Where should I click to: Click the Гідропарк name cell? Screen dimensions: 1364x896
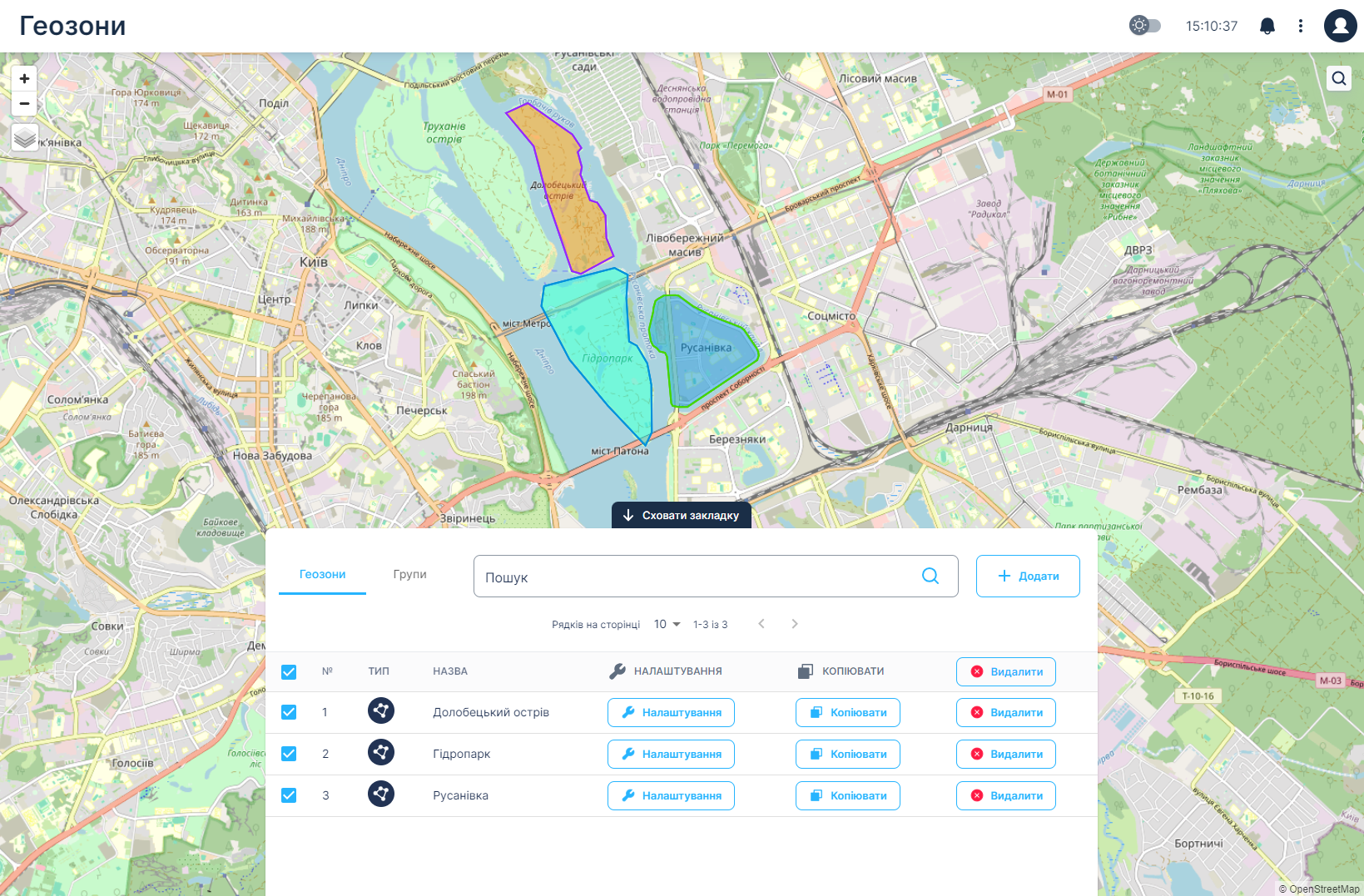tap(461, 754)
